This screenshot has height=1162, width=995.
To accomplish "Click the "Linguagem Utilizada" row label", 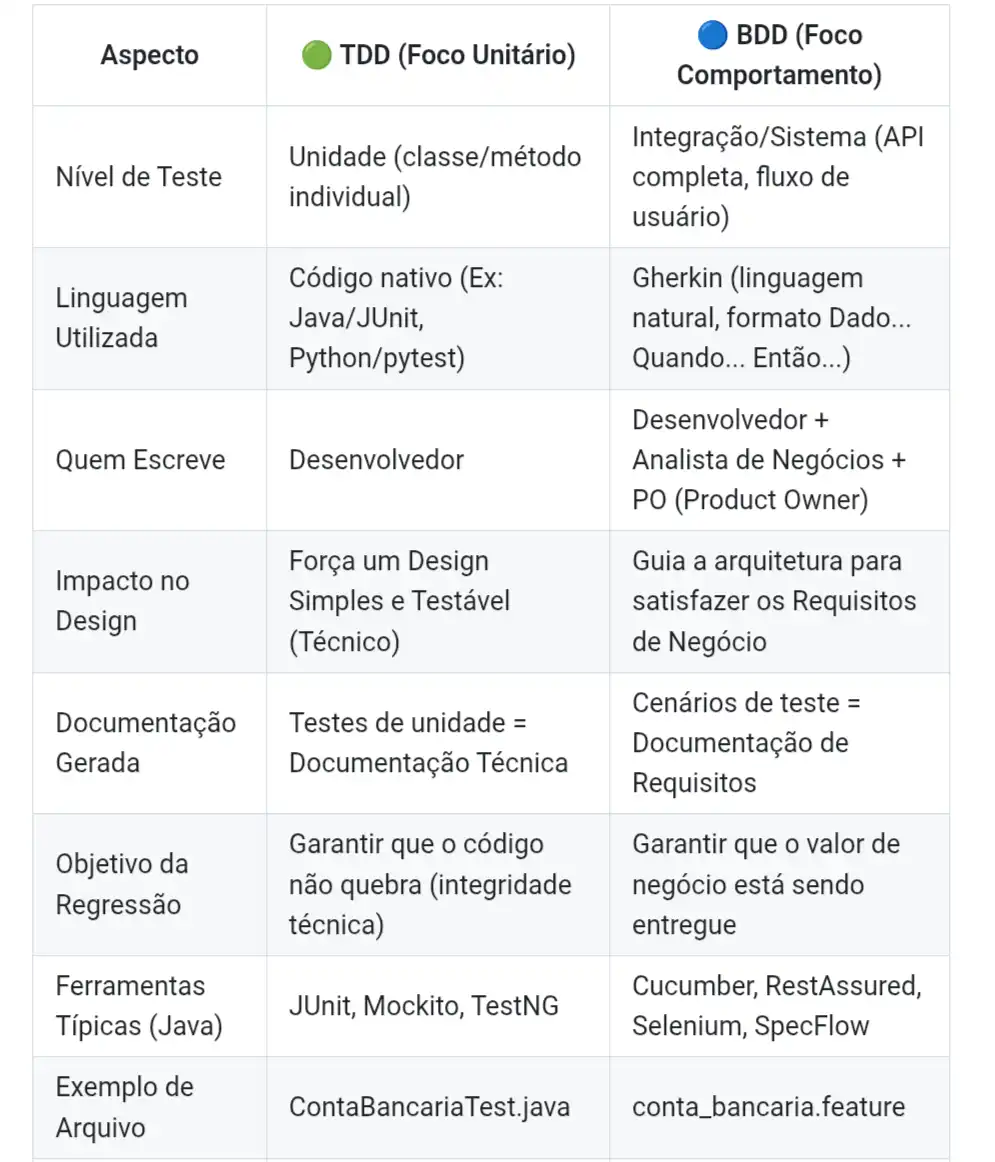I will [x=121, y=318].
